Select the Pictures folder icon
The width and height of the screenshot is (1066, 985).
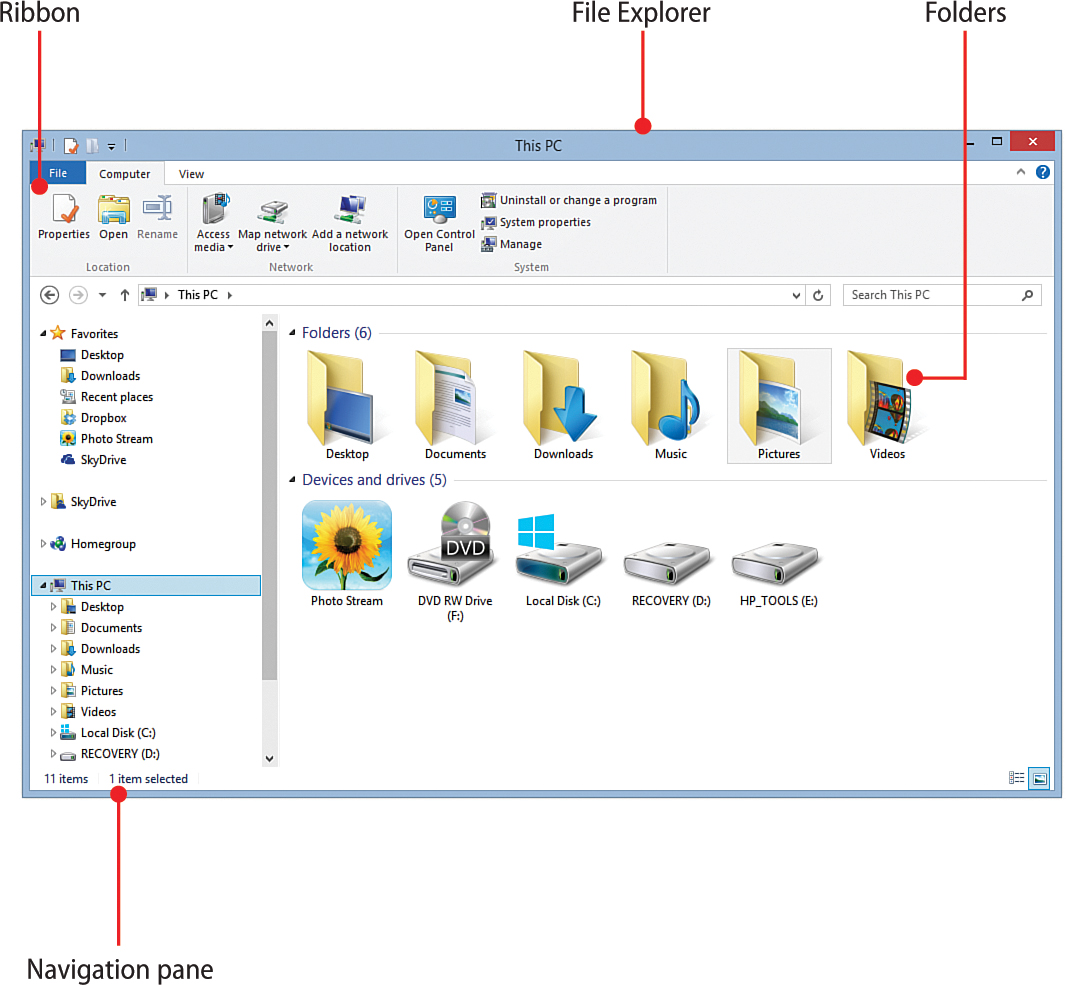coord(779,405)
